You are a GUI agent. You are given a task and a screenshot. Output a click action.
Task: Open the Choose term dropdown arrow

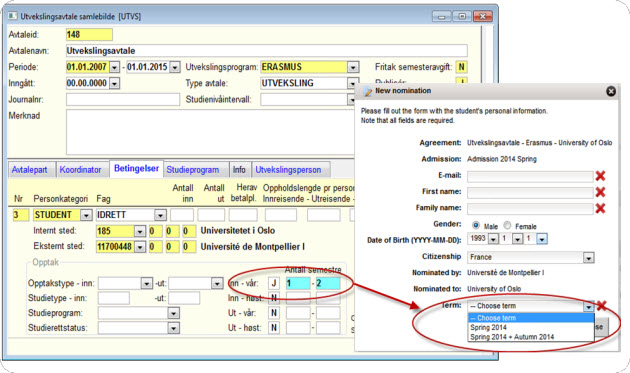(x=589, y=307)
